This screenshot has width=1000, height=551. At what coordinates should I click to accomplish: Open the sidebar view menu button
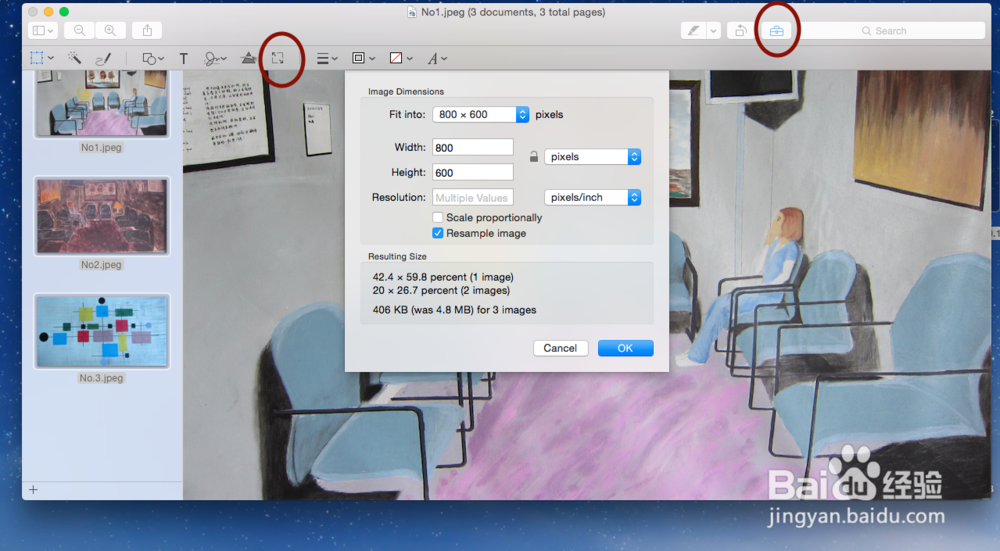[43, 31]
